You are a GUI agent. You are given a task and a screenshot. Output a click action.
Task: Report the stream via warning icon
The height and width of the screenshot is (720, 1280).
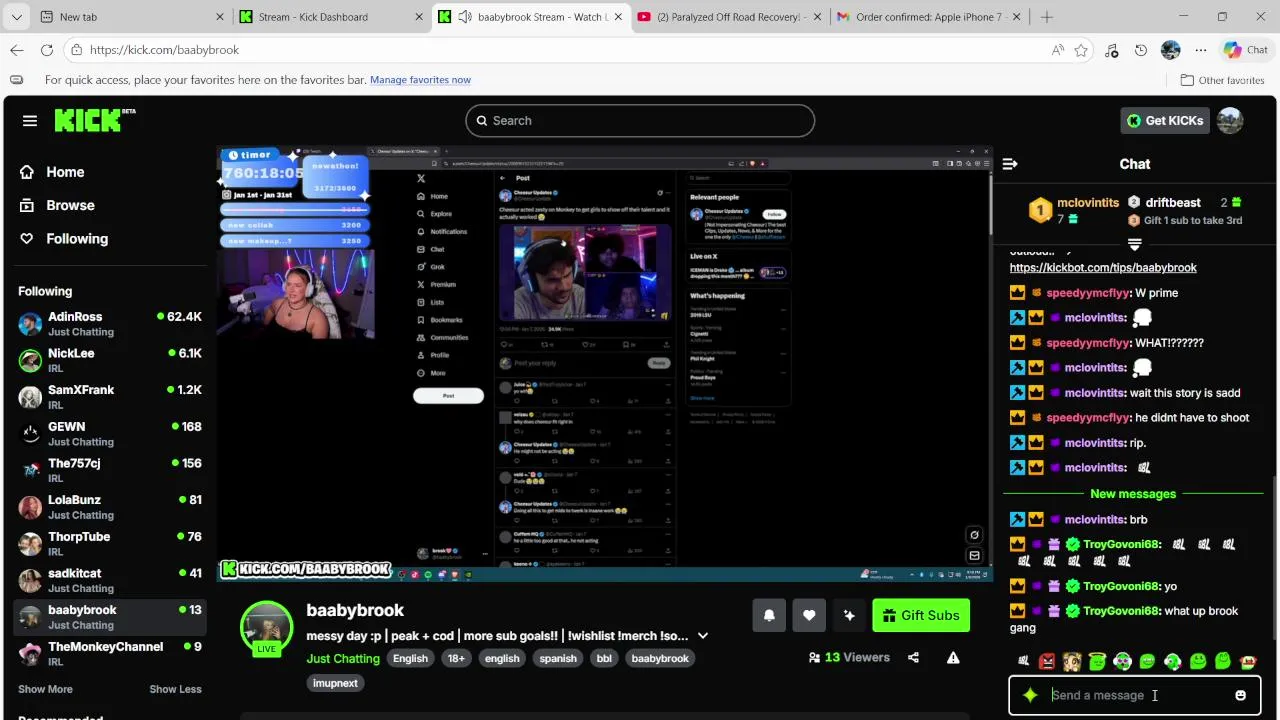[x=953, y=658]
